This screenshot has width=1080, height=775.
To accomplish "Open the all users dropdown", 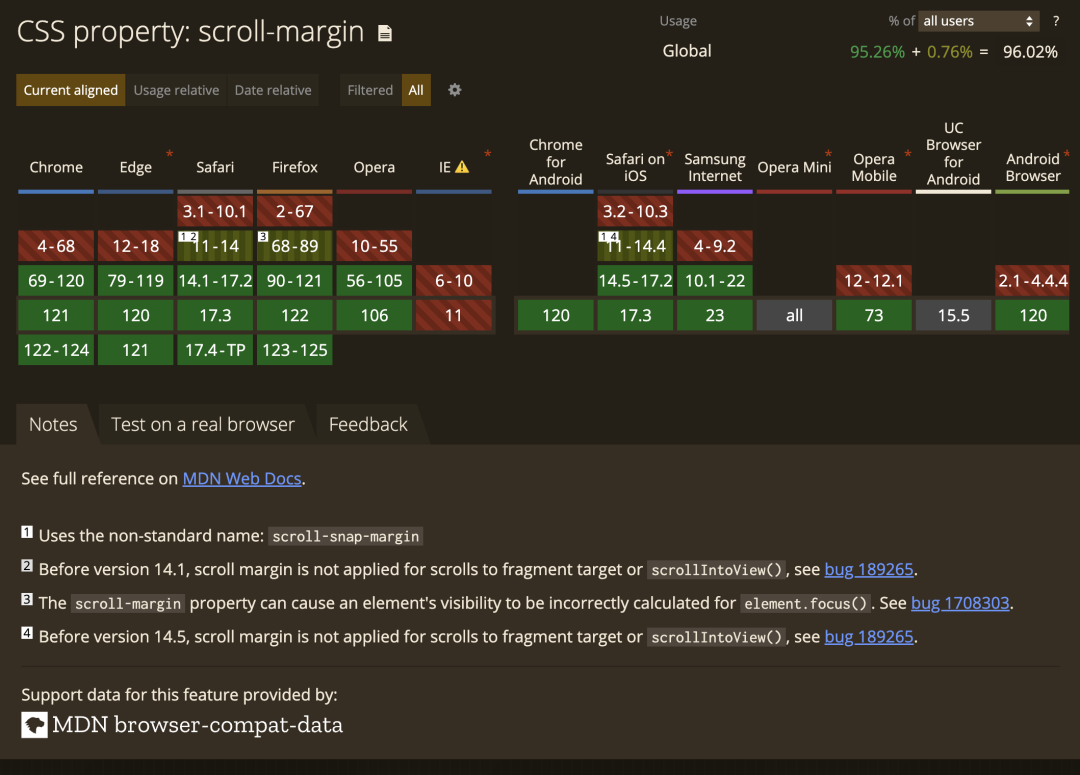I will pyautogui.click(x=979, y=21).
